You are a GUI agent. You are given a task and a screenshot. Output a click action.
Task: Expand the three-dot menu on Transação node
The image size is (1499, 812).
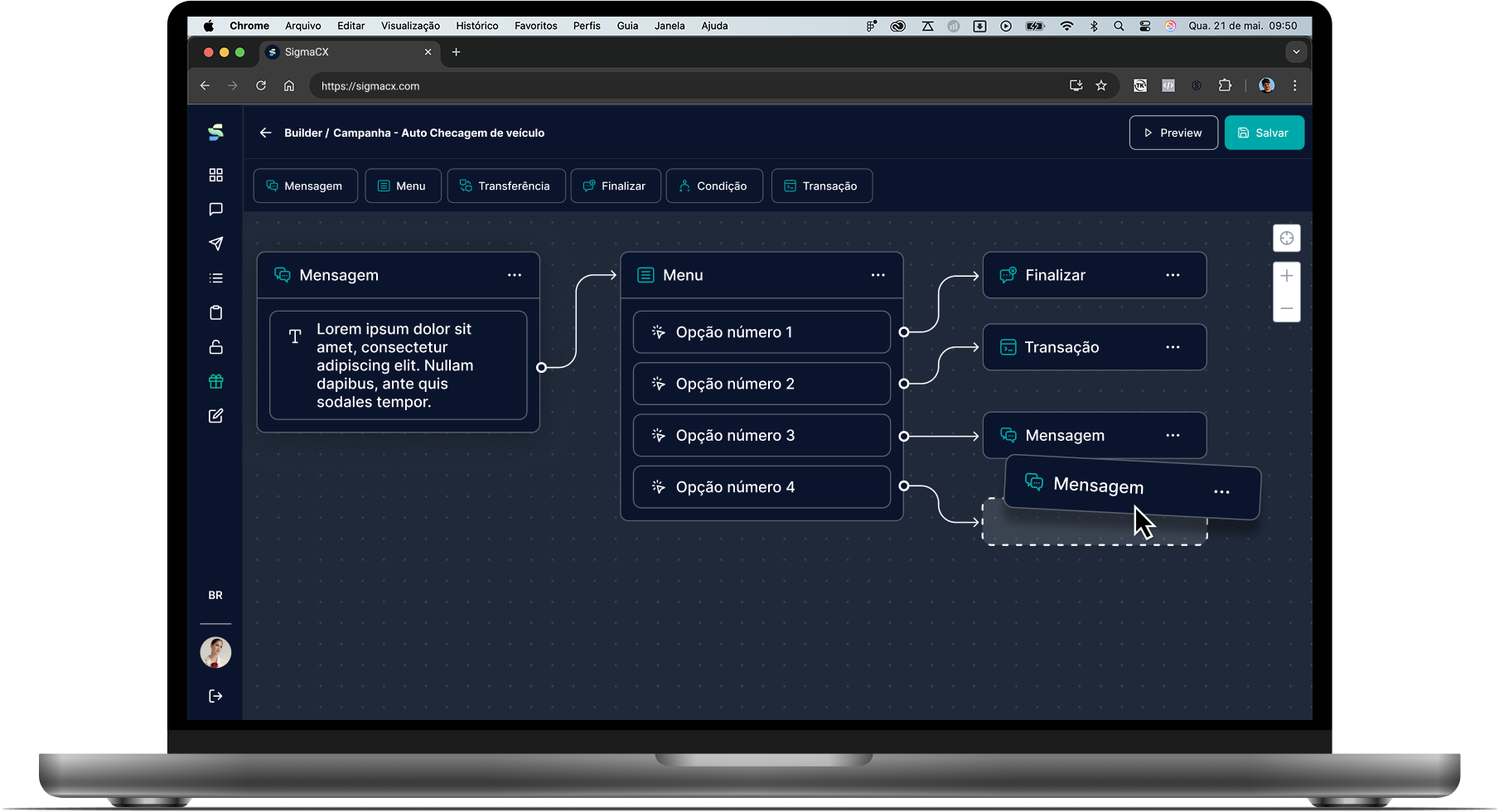pyautogui.click(x=1173, y=347)
